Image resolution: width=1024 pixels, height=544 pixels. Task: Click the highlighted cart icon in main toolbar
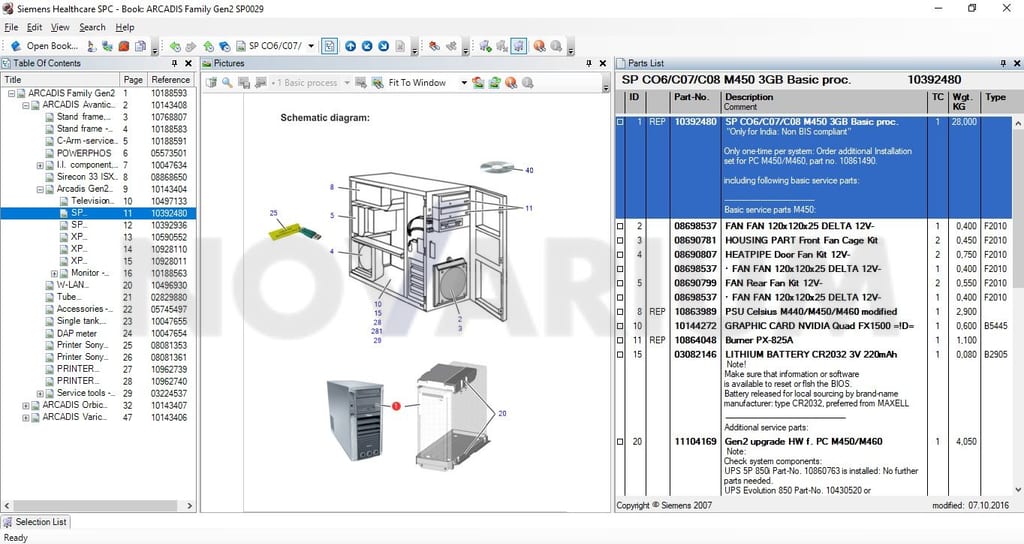[x=519, y=46]
